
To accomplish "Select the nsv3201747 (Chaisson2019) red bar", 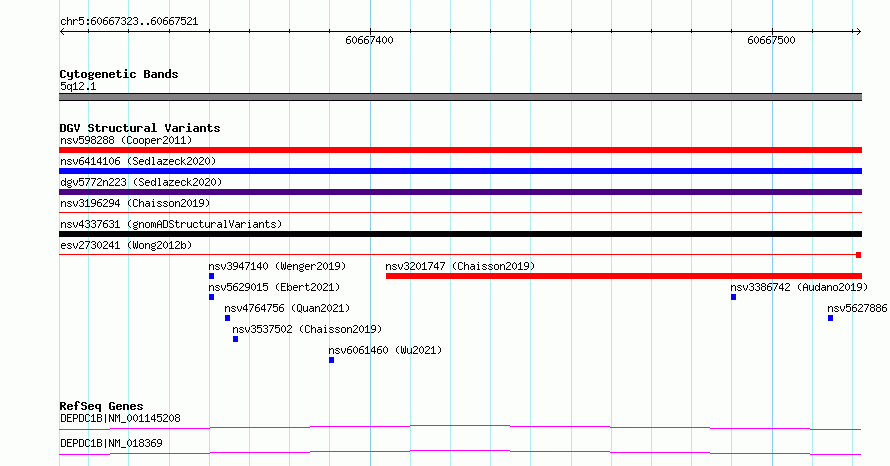I will click(x=624, y=276).
